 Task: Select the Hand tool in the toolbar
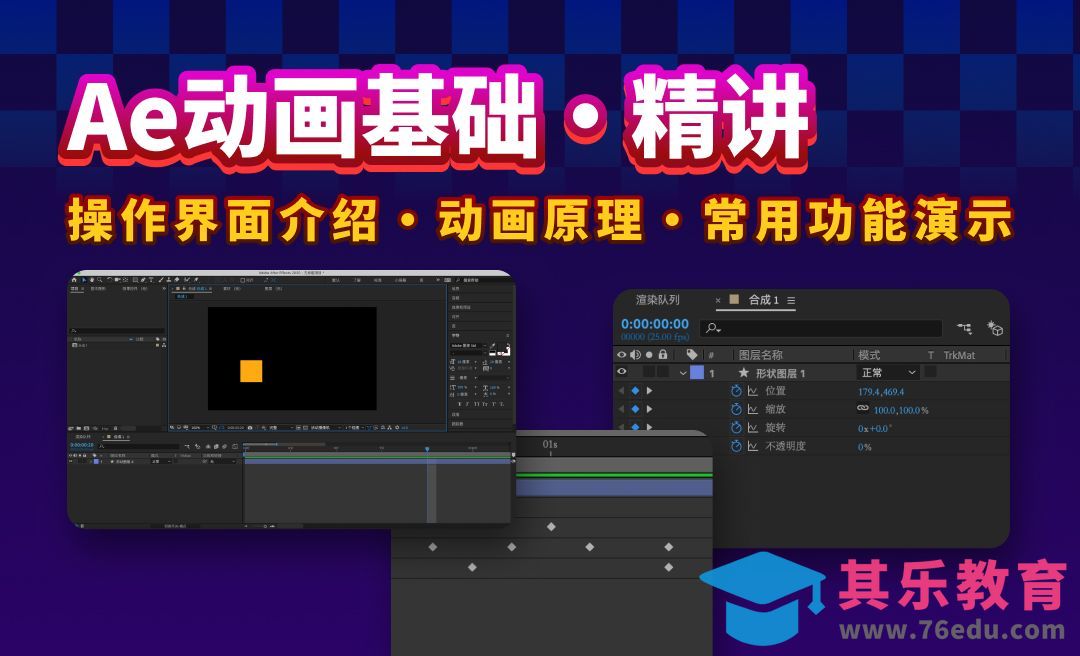(92, 280)
